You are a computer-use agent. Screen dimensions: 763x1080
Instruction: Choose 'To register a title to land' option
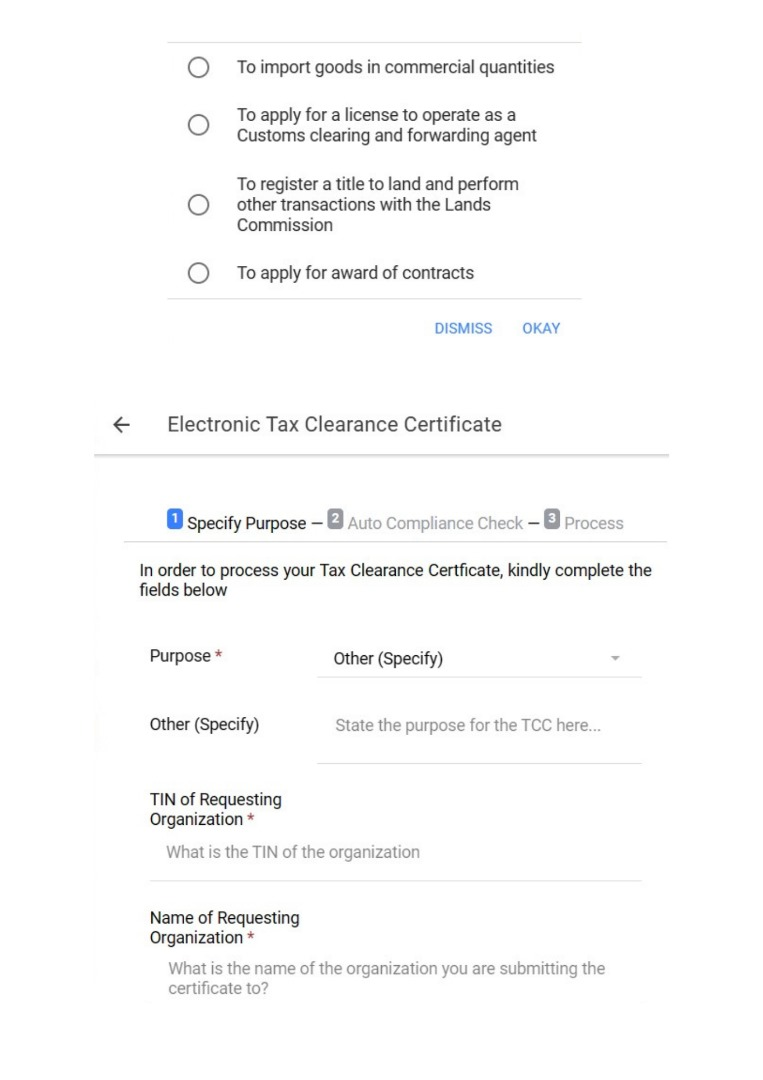(x=199, y=205)
